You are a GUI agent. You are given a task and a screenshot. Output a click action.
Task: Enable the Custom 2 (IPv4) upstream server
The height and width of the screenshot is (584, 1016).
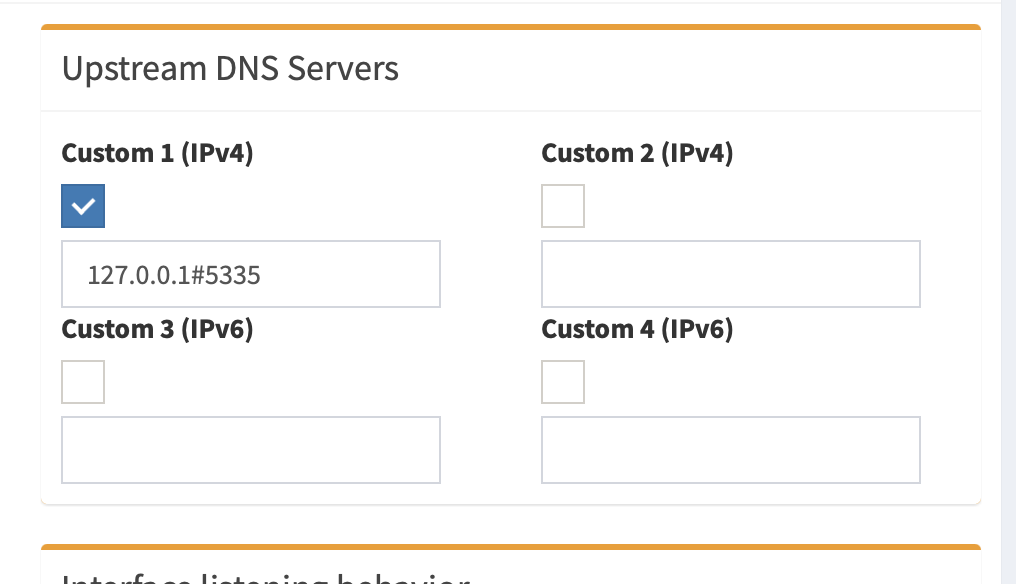tap(563, 206)
